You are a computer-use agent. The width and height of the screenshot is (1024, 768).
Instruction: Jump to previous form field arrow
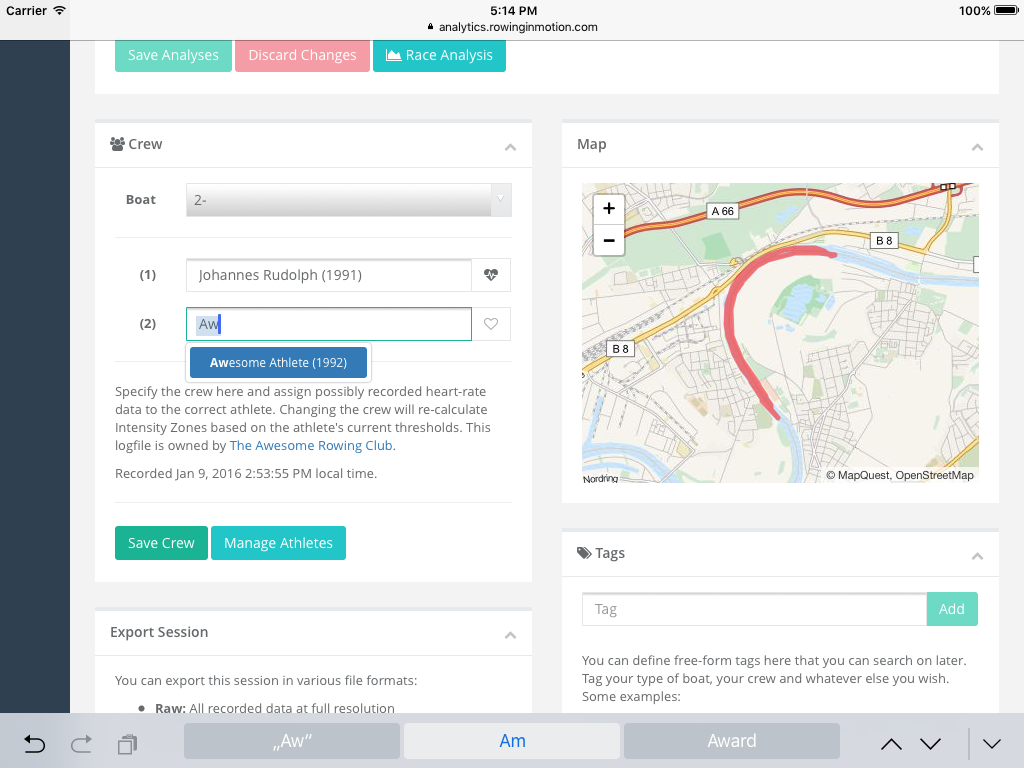click(890, 743)
